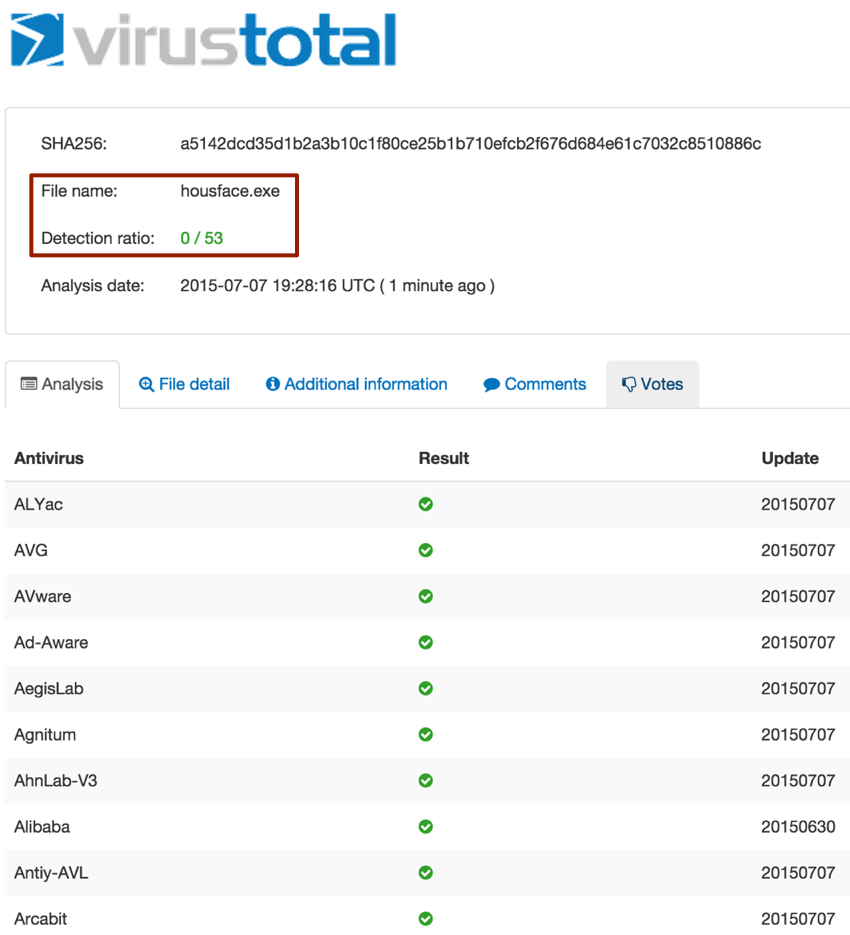
Task: Click the Update column header
Action: point(790,458)
